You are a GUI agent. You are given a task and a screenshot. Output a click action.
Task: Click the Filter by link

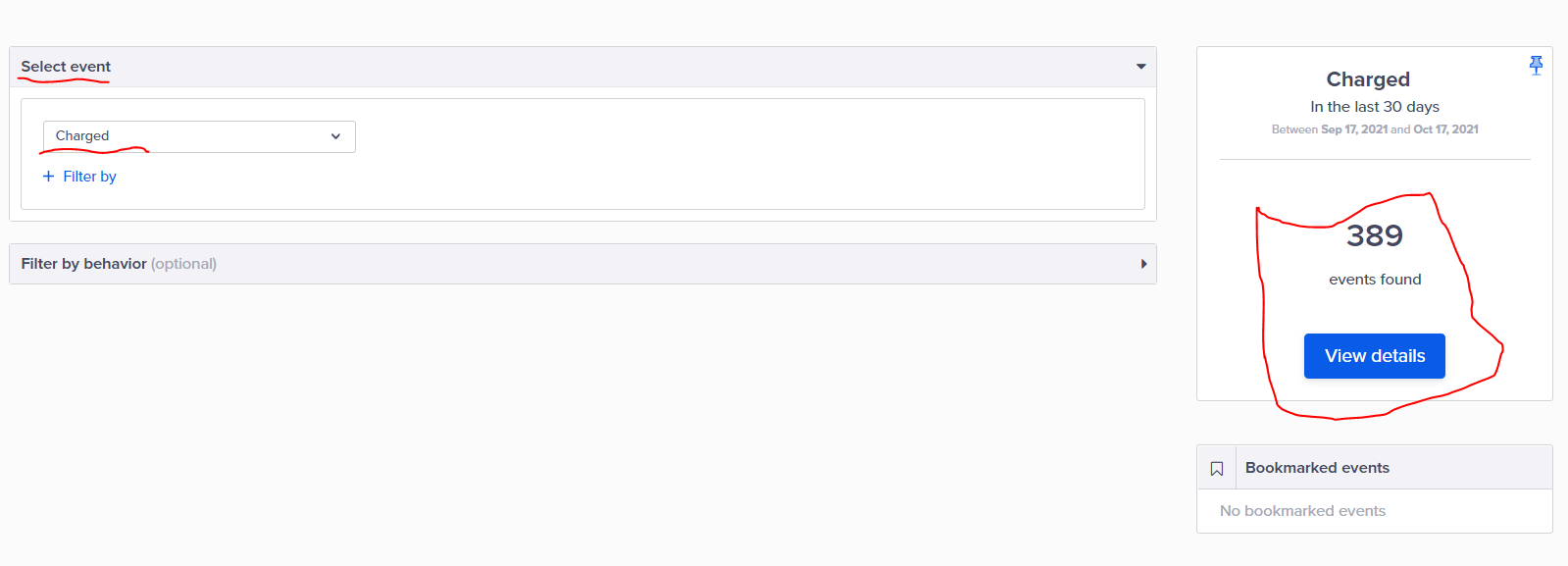point(89,177)
